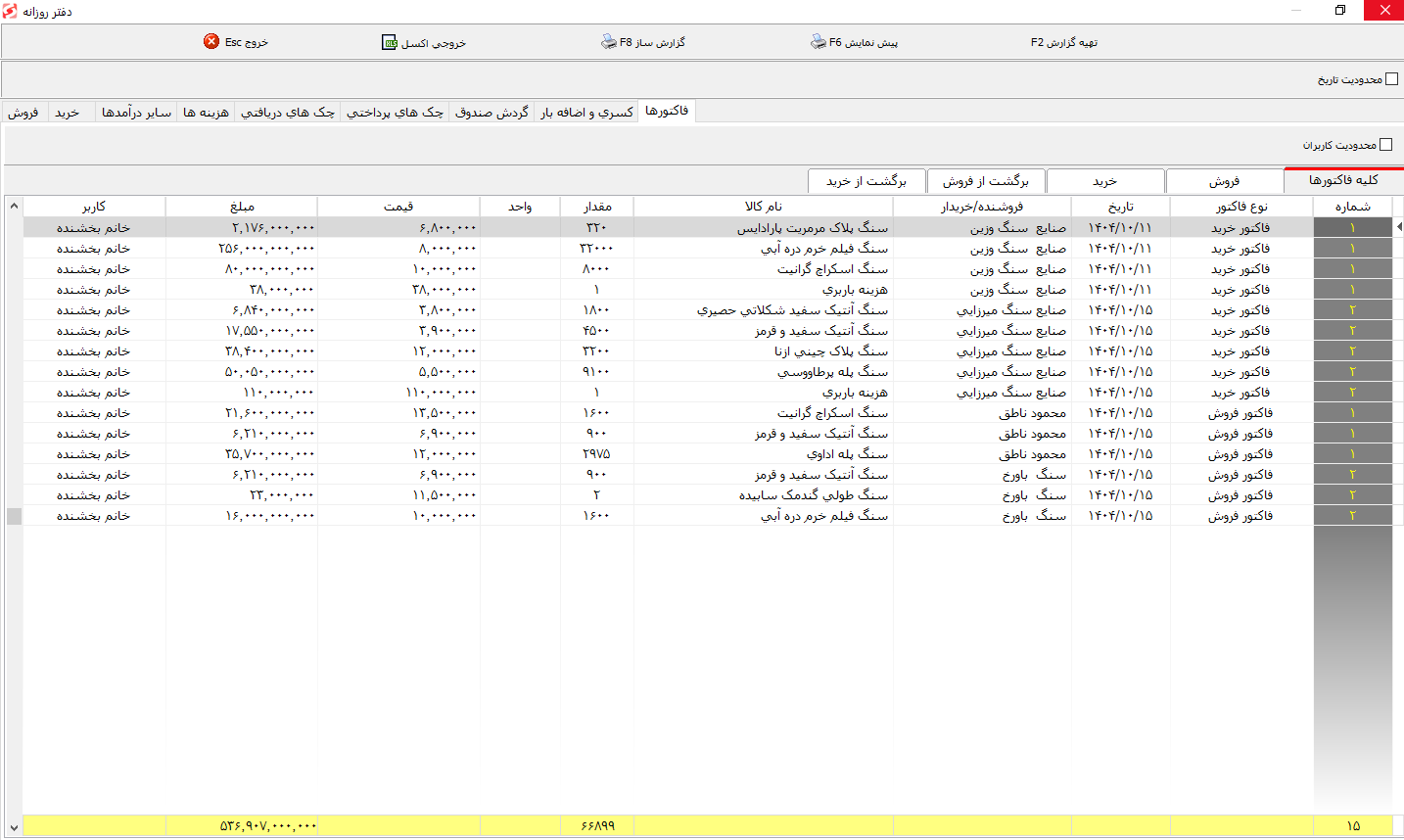This screenshot has width=1404, height=840.
Task: Click the کاربر column header
Action: tap(94, 207)
